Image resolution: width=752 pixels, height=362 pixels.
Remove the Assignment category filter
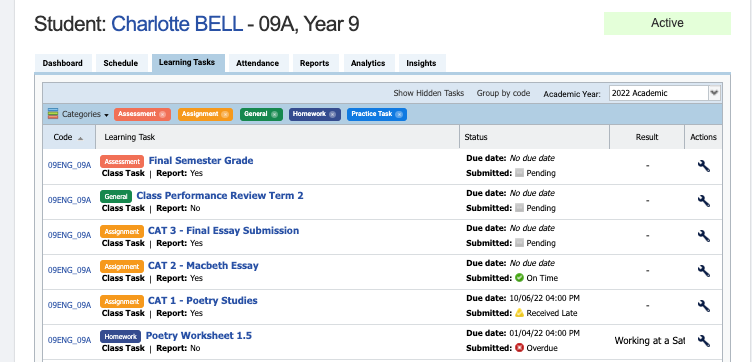[224, 115]
